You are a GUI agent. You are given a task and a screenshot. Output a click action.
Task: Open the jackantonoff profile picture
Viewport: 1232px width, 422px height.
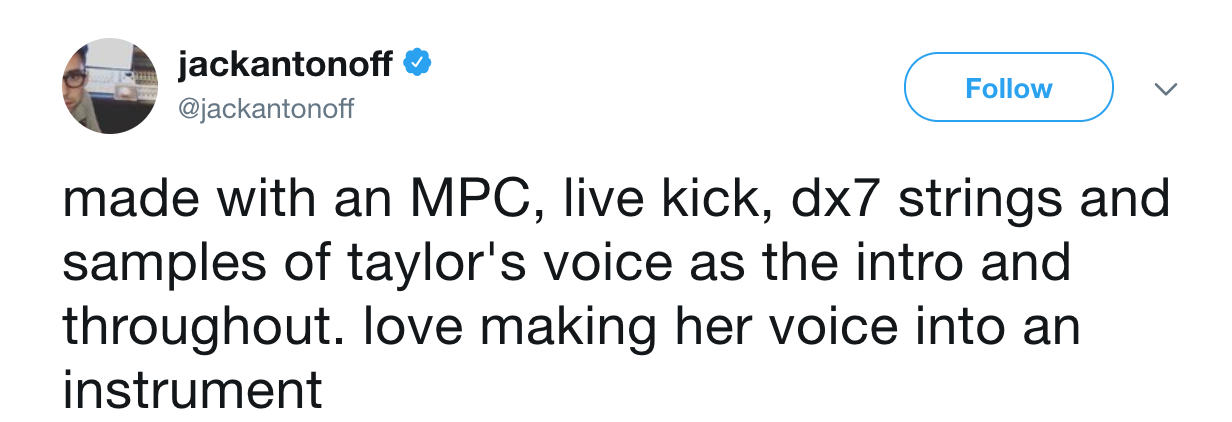pos(110,86)
